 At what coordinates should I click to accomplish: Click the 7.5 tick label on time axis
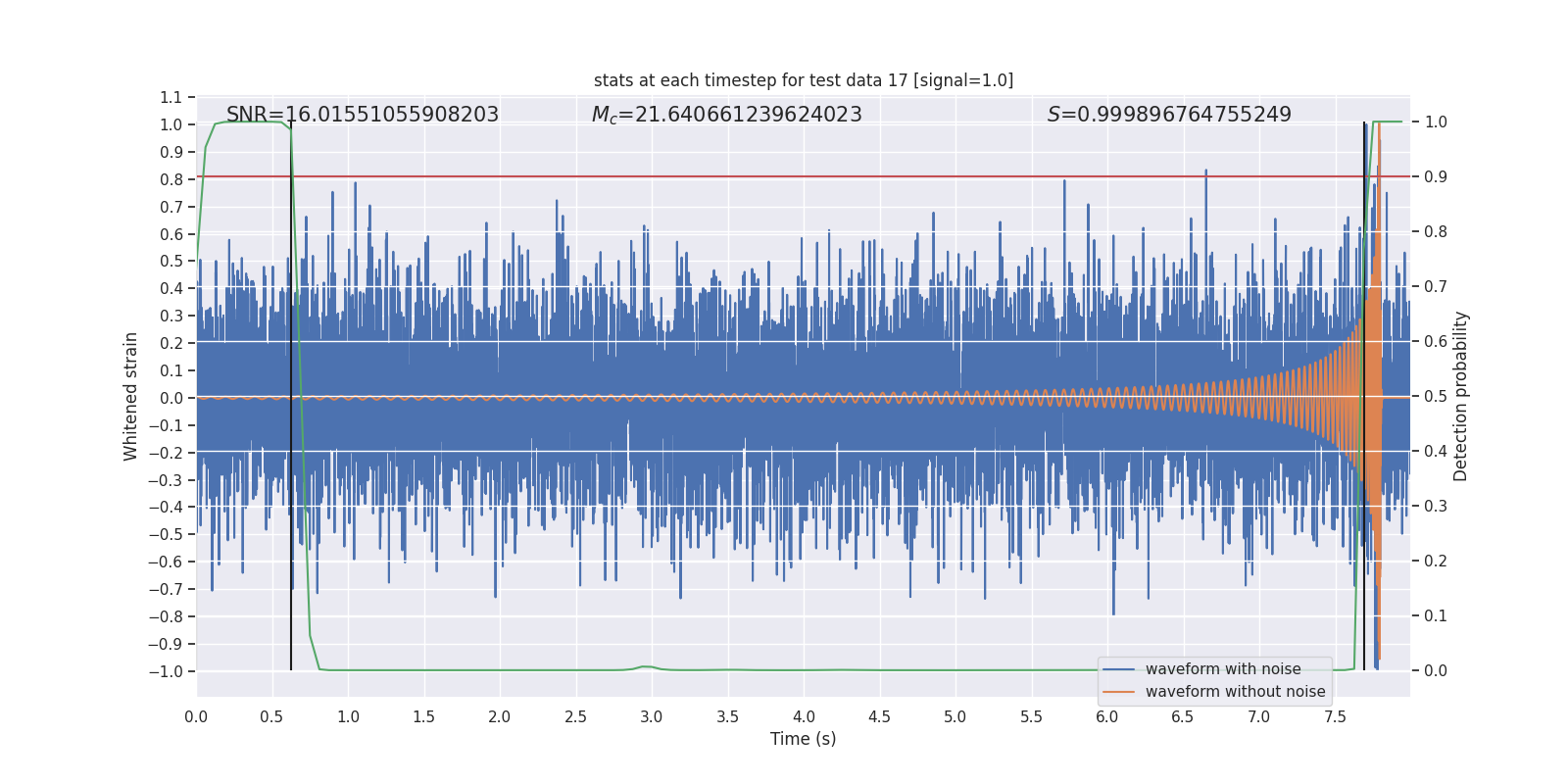[x=1335, y=717]
